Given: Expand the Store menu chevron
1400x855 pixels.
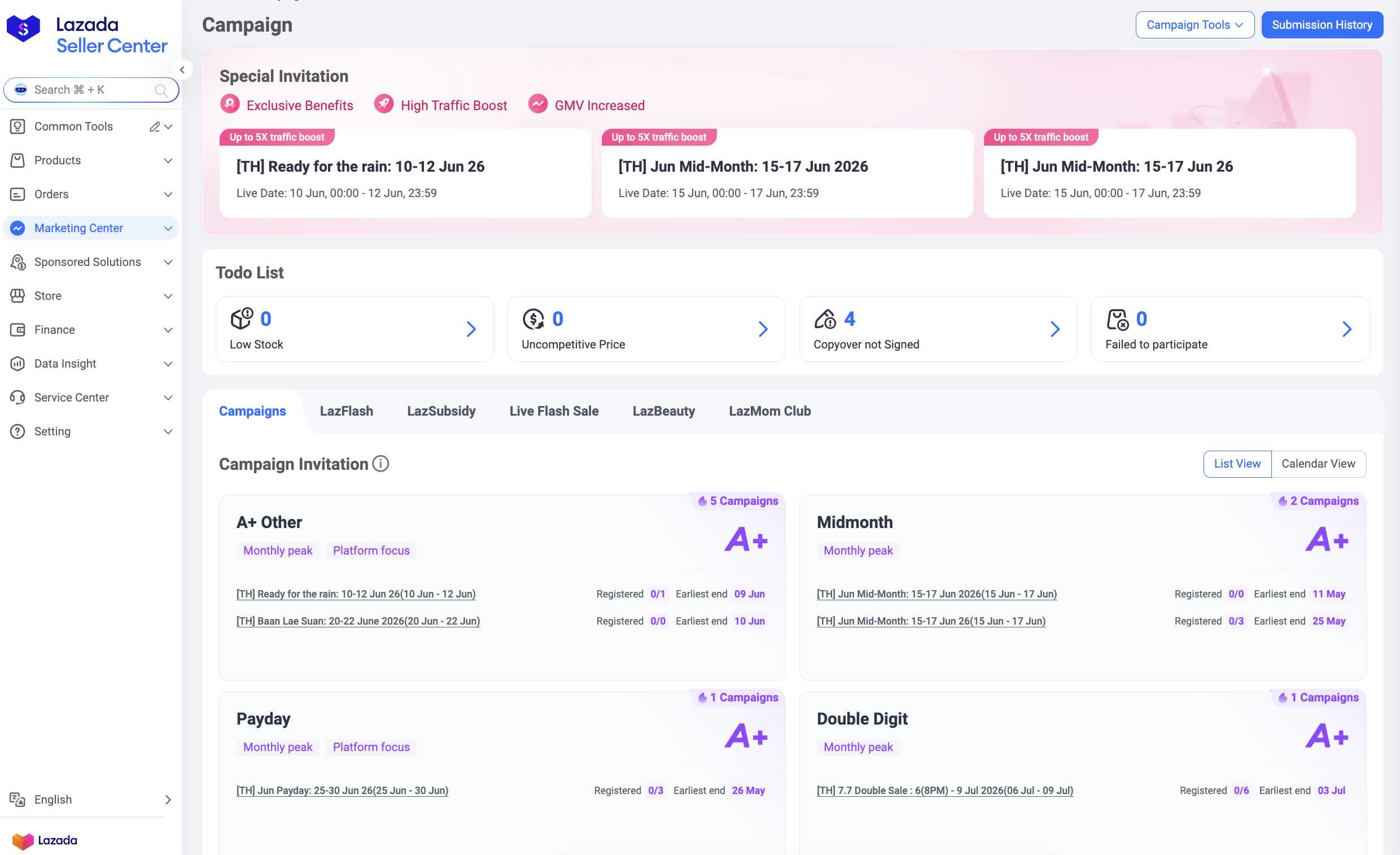Looking at the screenshot, I should click(x=168, y=295).
